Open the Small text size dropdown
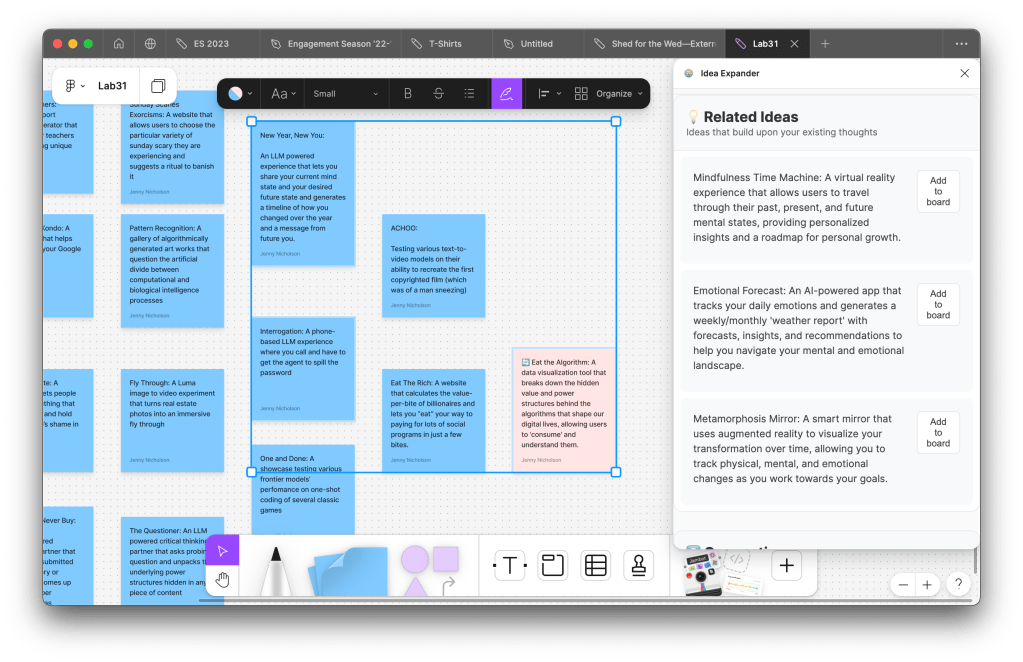Image resolution: width=1023 pixels, height=662 pixels. pos(346,94)
